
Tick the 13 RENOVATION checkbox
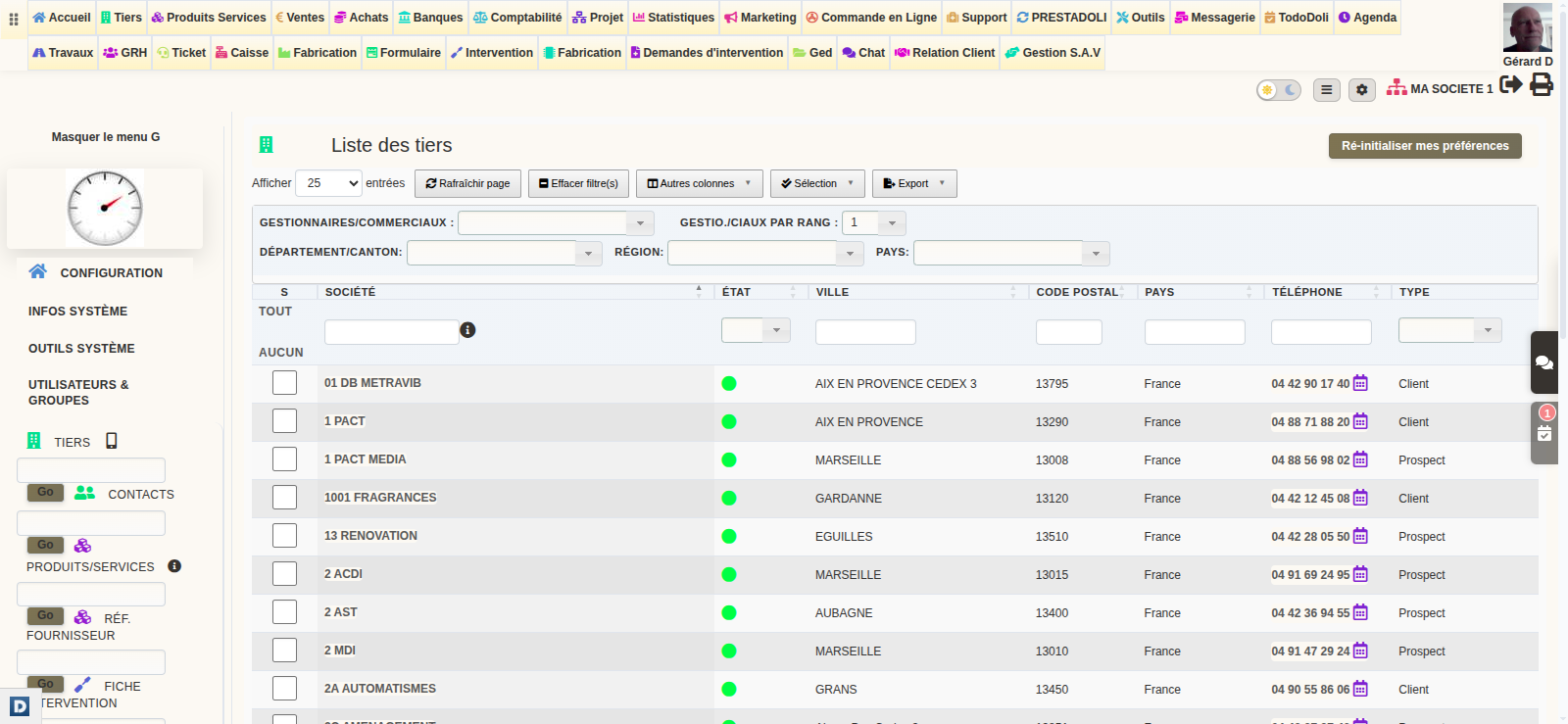pyautogui.click(x=284, y=535)
